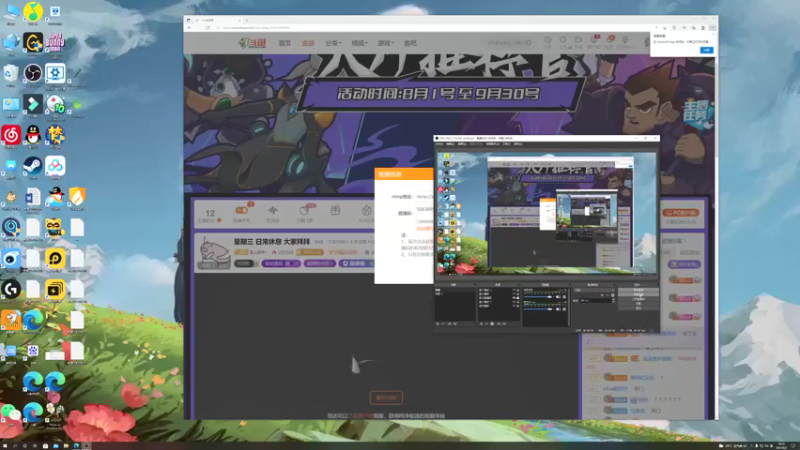Click the room title 星期三 日常休息 大家拜拜
The height and width of the screenshot is (450, 800).
coord(271,241)
